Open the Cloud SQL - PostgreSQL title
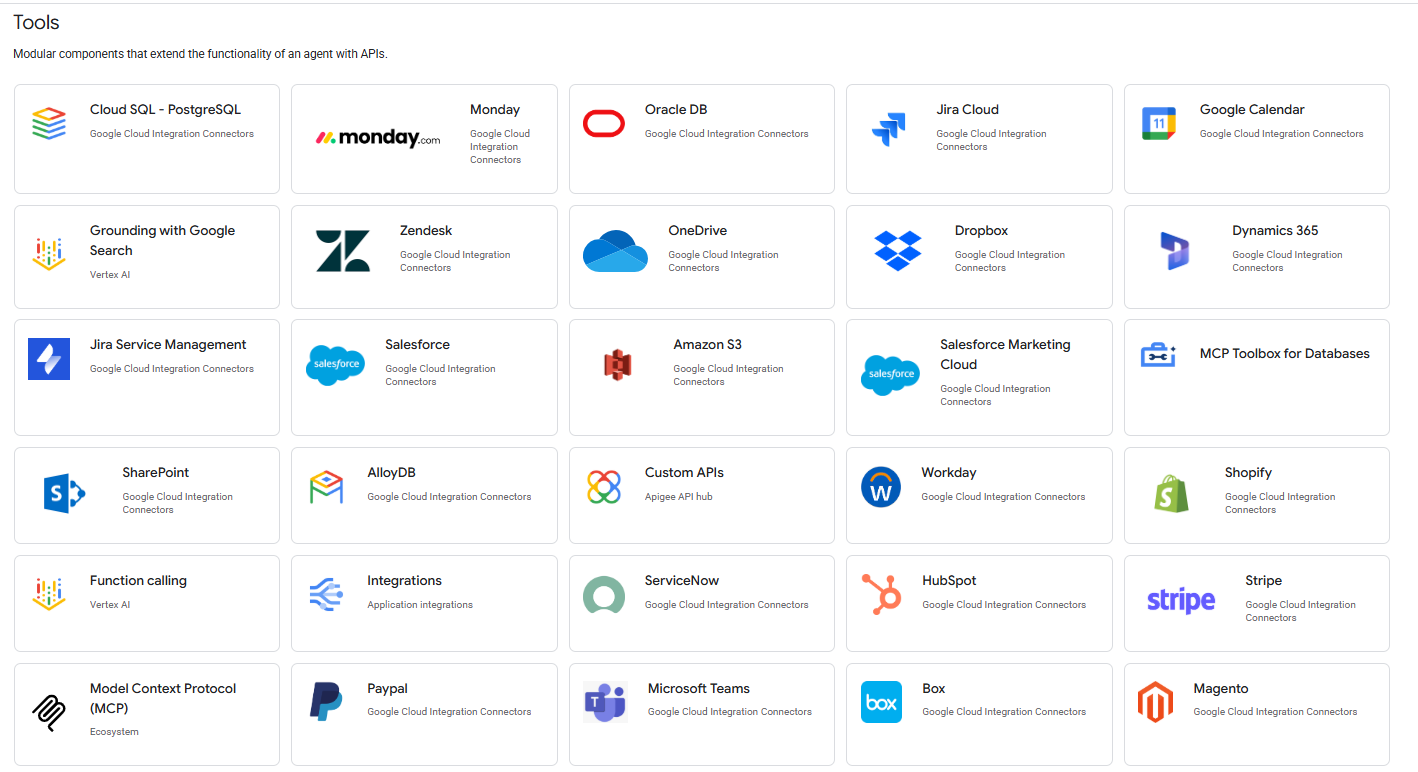The height and width of the screenshot is (772, 1418). coord(165,110)
